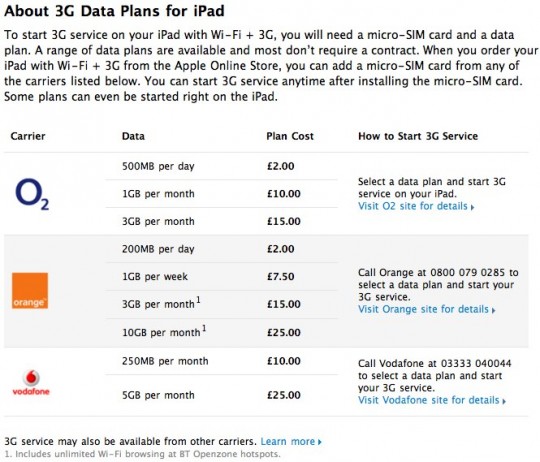Click the arrow beside 'Visit Vodafone site for details'

tap(504, 401)
